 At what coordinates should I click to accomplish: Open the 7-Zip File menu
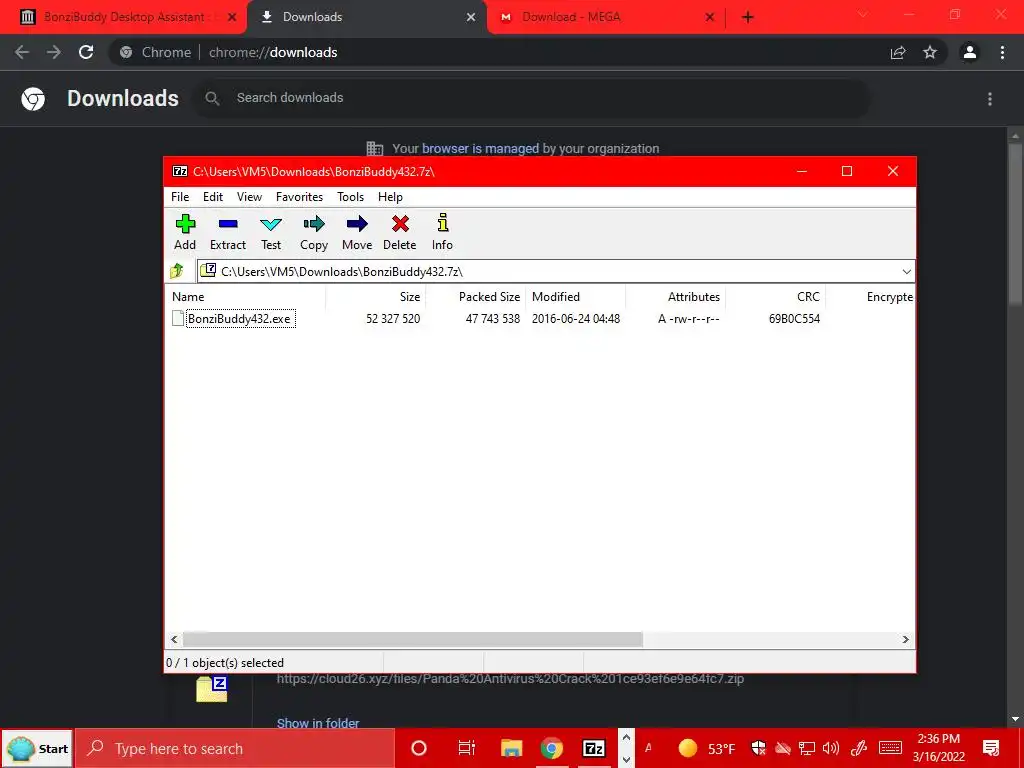180,197
